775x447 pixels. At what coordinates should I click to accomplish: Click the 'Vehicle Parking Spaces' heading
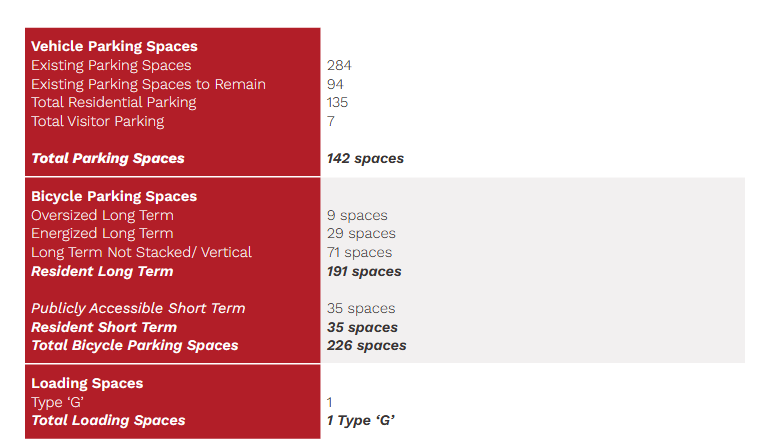[114, 46]
